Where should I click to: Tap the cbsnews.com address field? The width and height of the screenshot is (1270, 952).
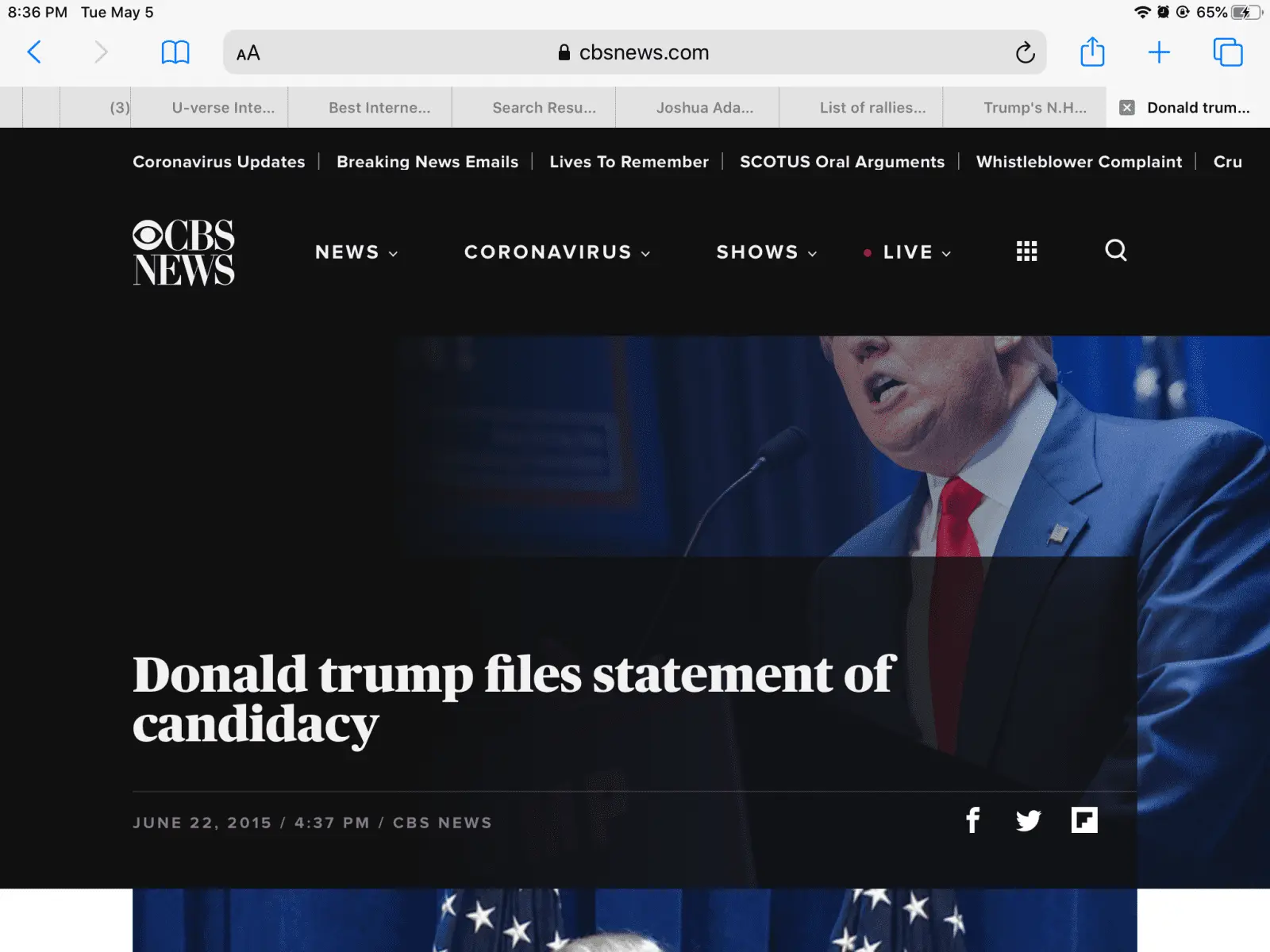point(634,52)
